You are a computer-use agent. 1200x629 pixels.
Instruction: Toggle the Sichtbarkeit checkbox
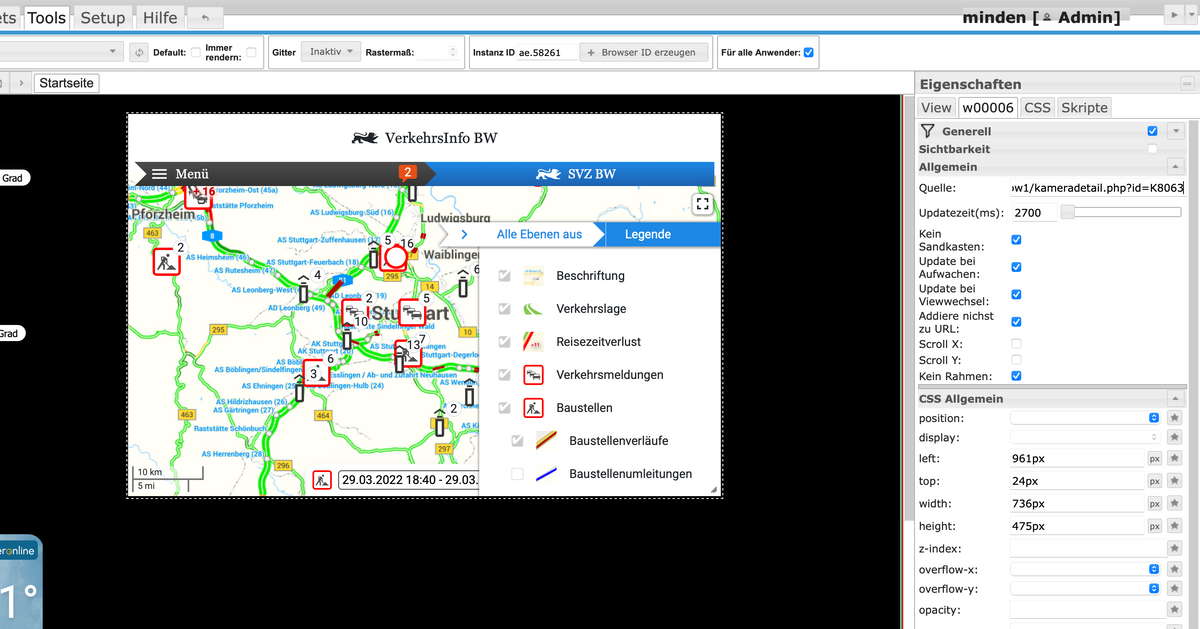1152,149
